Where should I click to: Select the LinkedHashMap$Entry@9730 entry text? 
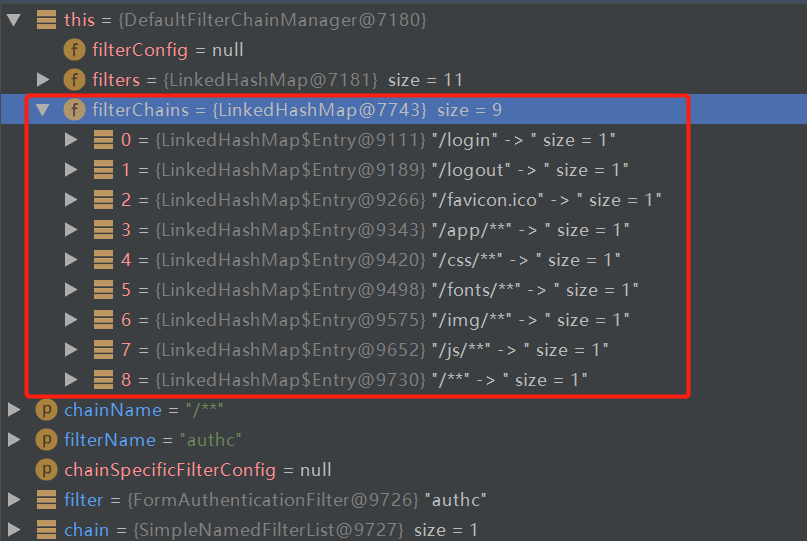click(x=291, y=379)
